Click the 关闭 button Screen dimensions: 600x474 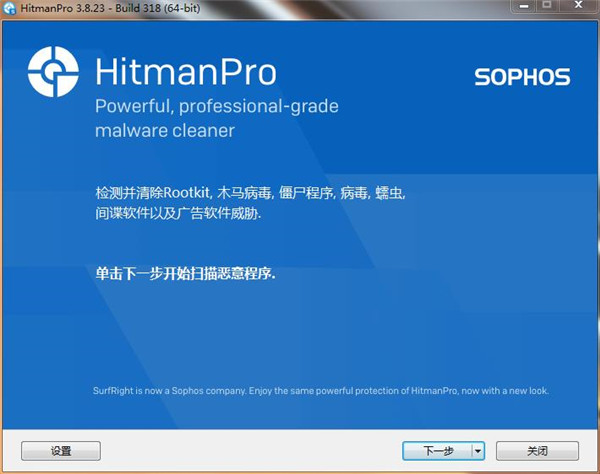point(537,451)
